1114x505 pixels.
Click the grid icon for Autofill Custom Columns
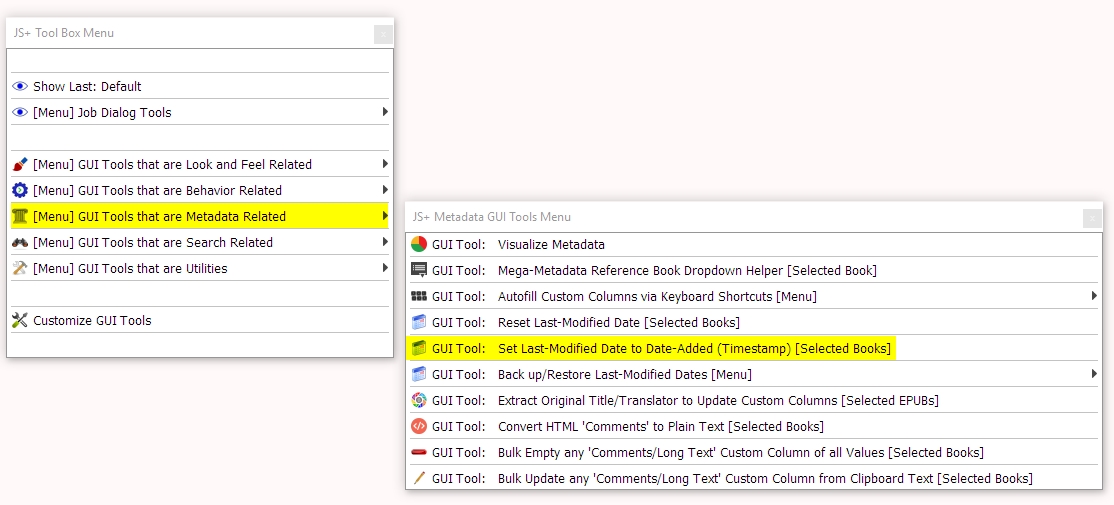pyautogui.click(x=419, y=296)
